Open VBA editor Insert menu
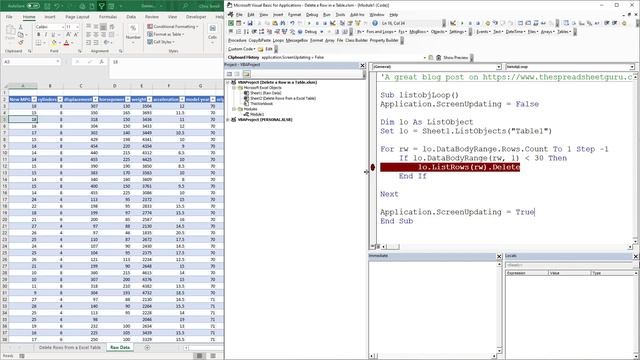 pos(278,15)
